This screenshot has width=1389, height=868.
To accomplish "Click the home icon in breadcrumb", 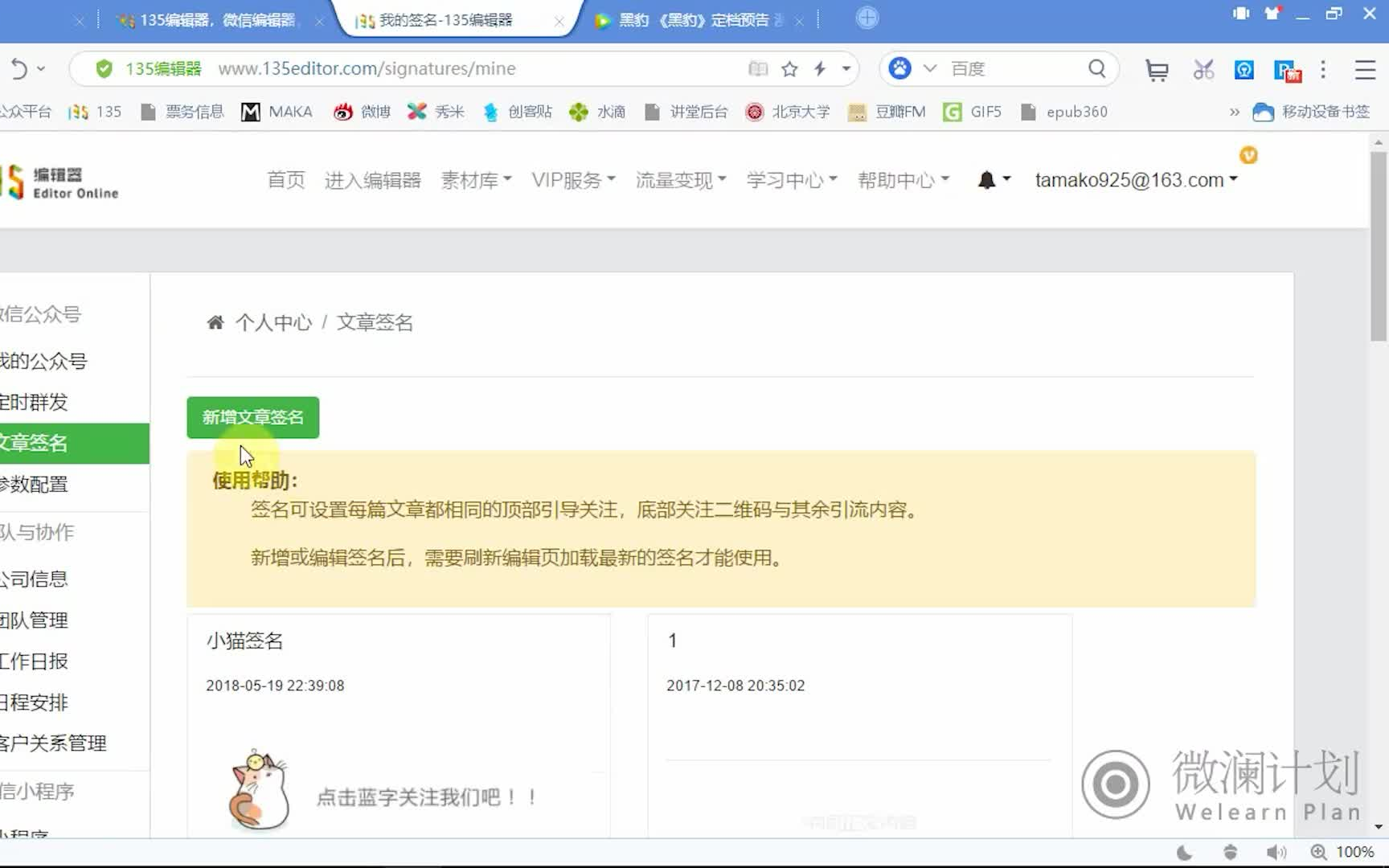I will click(x=215, y=322).
